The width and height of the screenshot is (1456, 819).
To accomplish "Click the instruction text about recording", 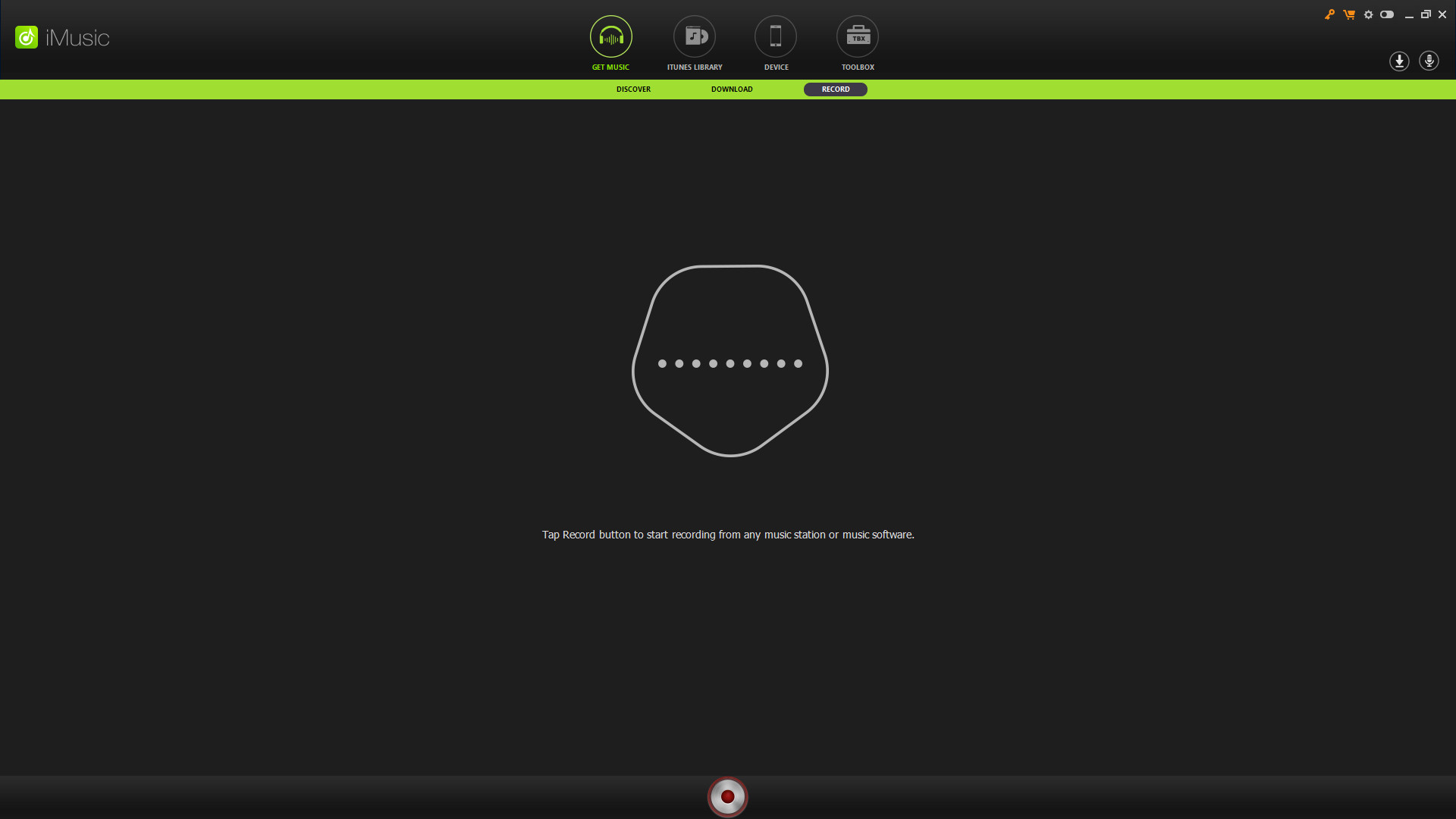I will pyautogui.click(x=727, y=535).
